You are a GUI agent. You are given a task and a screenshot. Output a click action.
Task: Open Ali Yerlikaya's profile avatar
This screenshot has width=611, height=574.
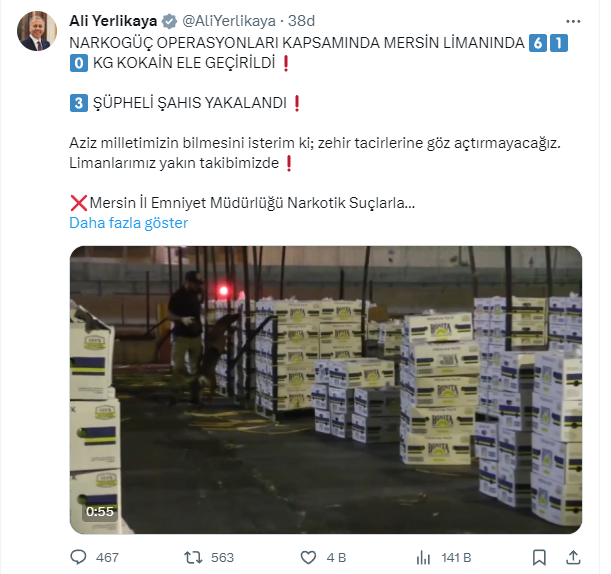37,31
